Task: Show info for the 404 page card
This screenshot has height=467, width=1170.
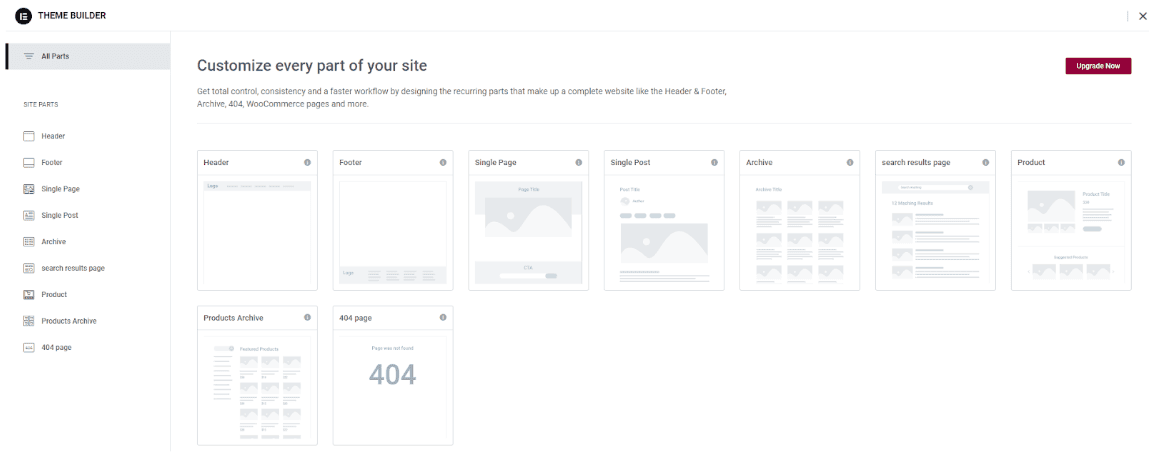Action: point(443,318)
